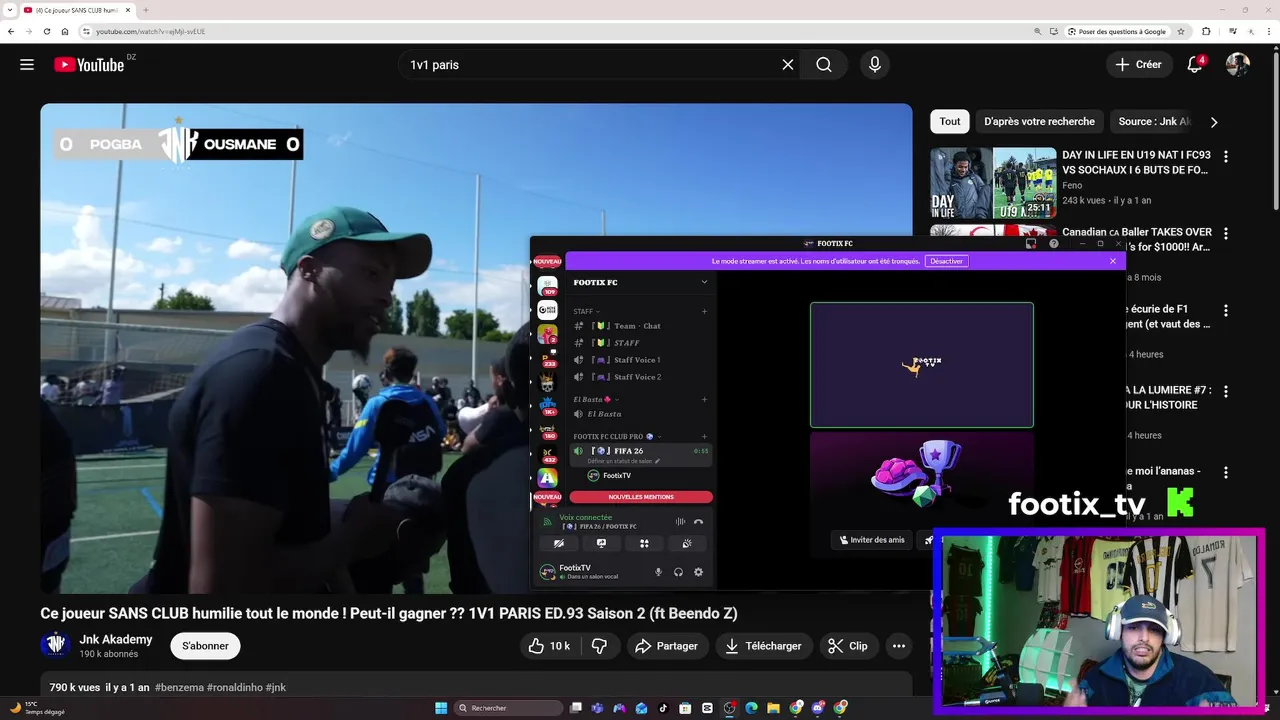
Task: Open Discord voice noise suppression icon
Action: click(680, 522)
